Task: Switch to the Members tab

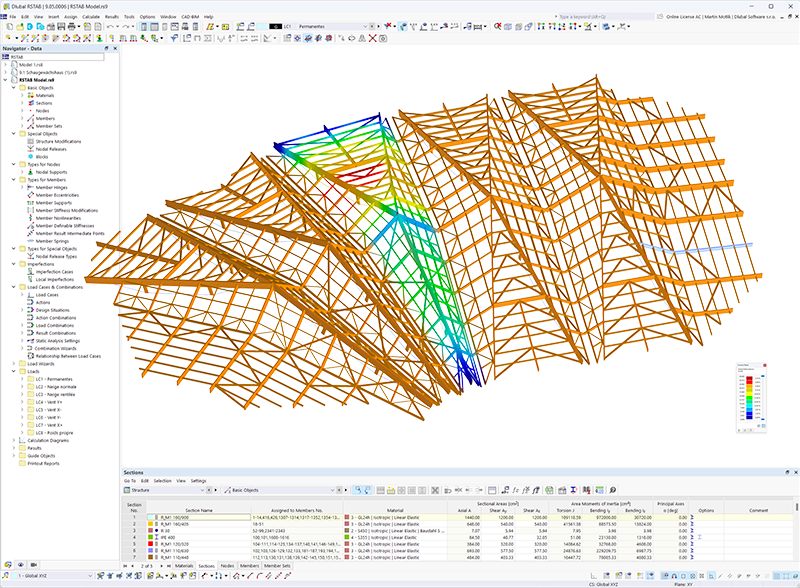Action: pos(250,565)
